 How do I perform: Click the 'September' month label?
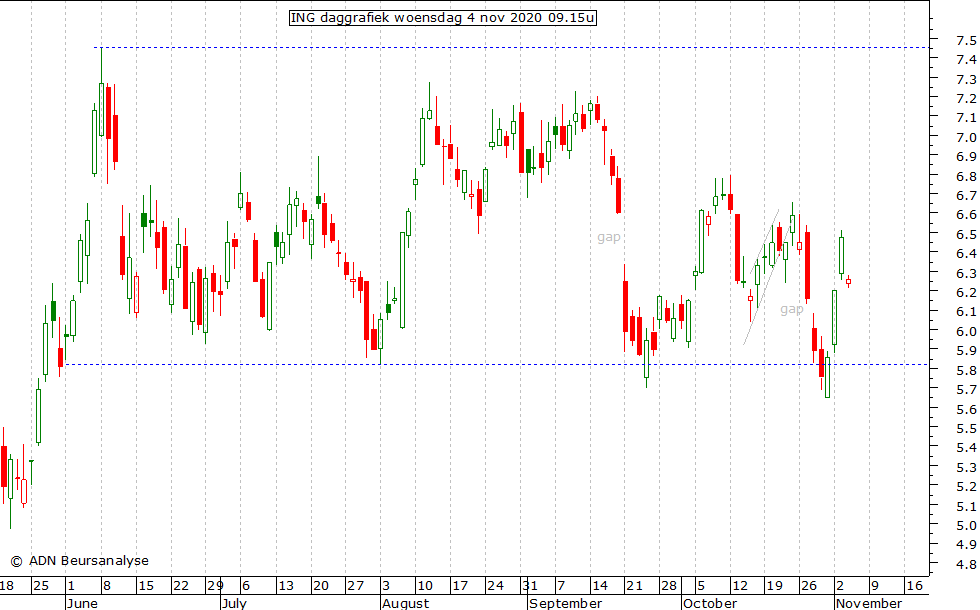pyautogui.click(x=566, y=603)
